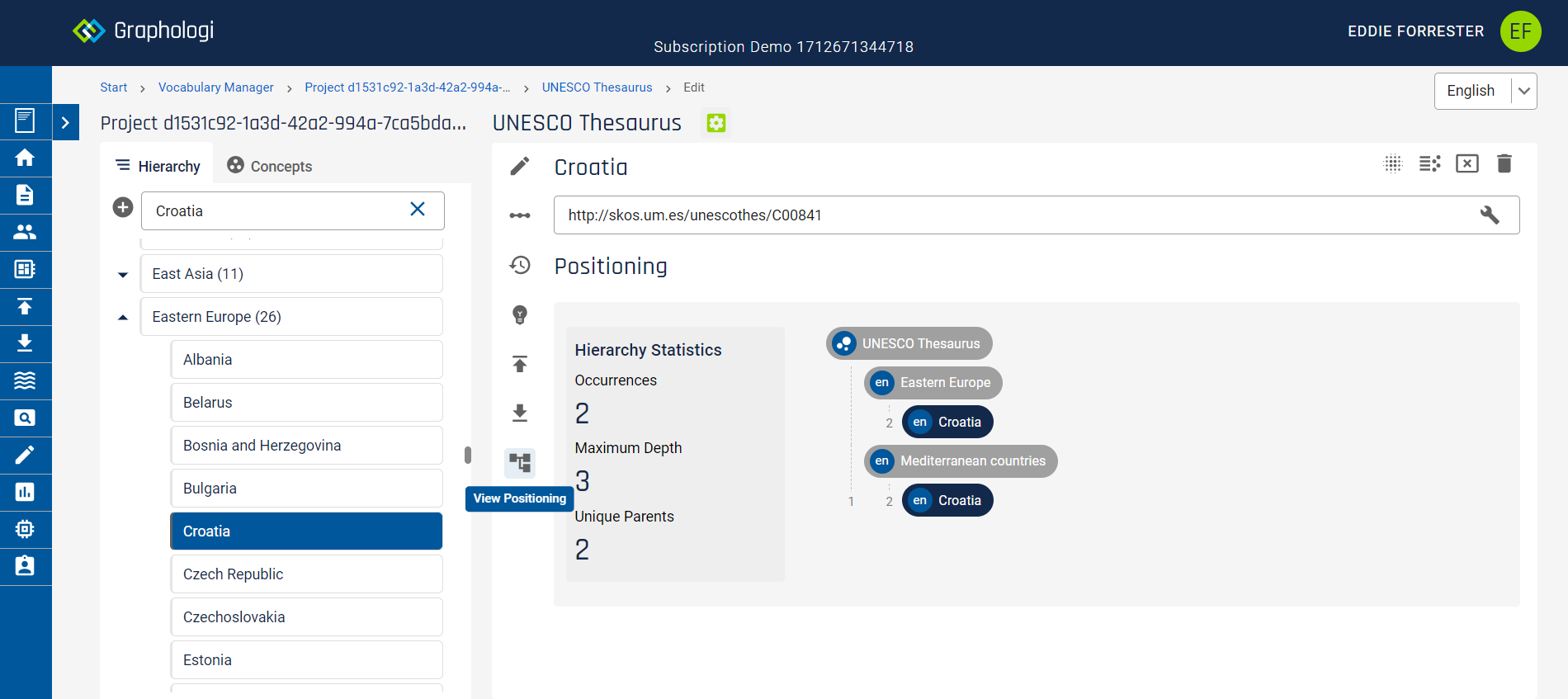
Task: Click the View Positioning hierarchy icon
Action: pyautogui.click(x=520, y=463)
